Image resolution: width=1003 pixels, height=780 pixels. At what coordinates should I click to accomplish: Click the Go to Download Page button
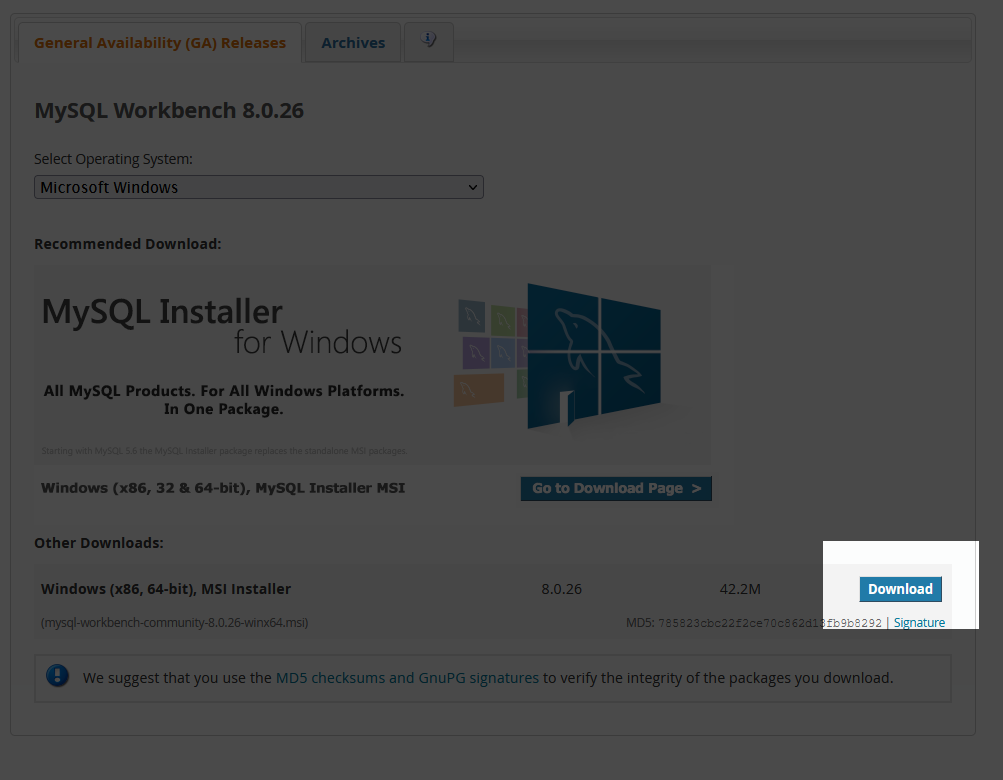pos(615,488)
